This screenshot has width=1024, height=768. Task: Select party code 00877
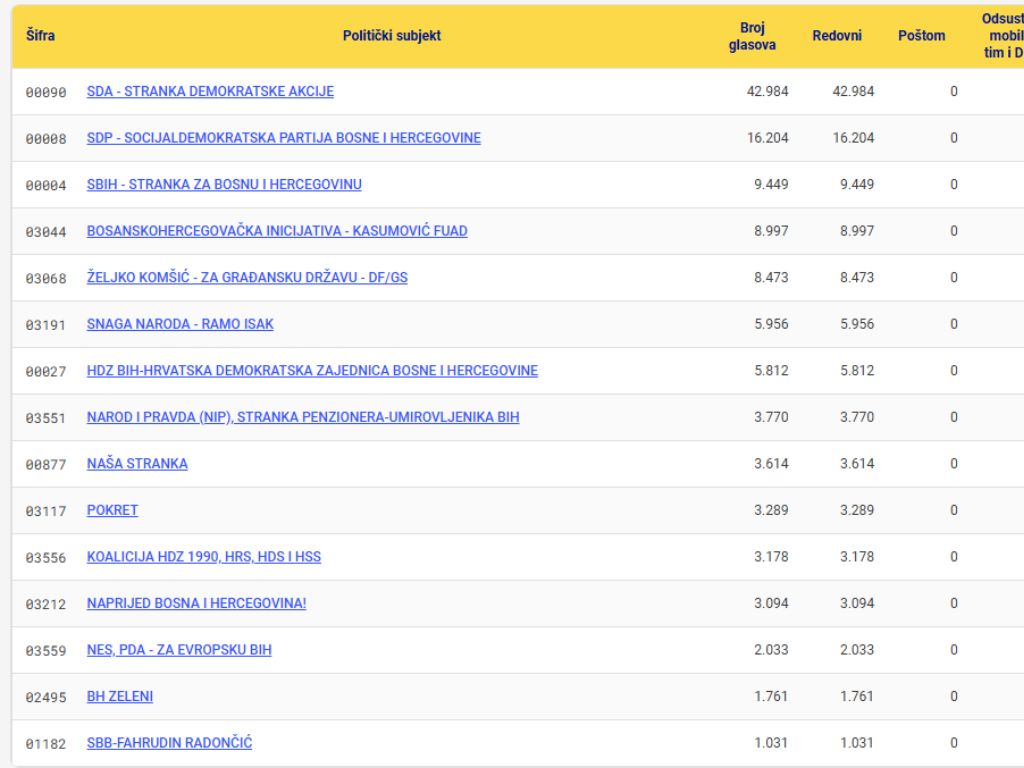[x=46, y=464]
